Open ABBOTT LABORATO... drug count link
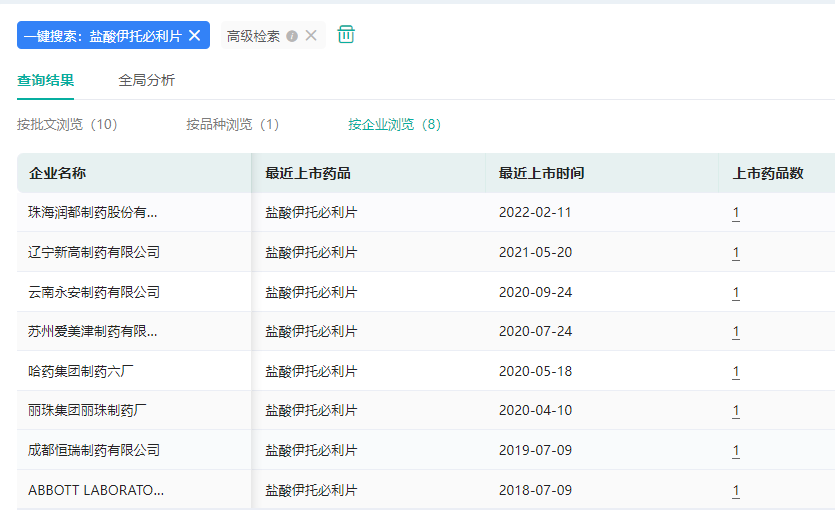835x529 pixels. [x=736, y=491]
